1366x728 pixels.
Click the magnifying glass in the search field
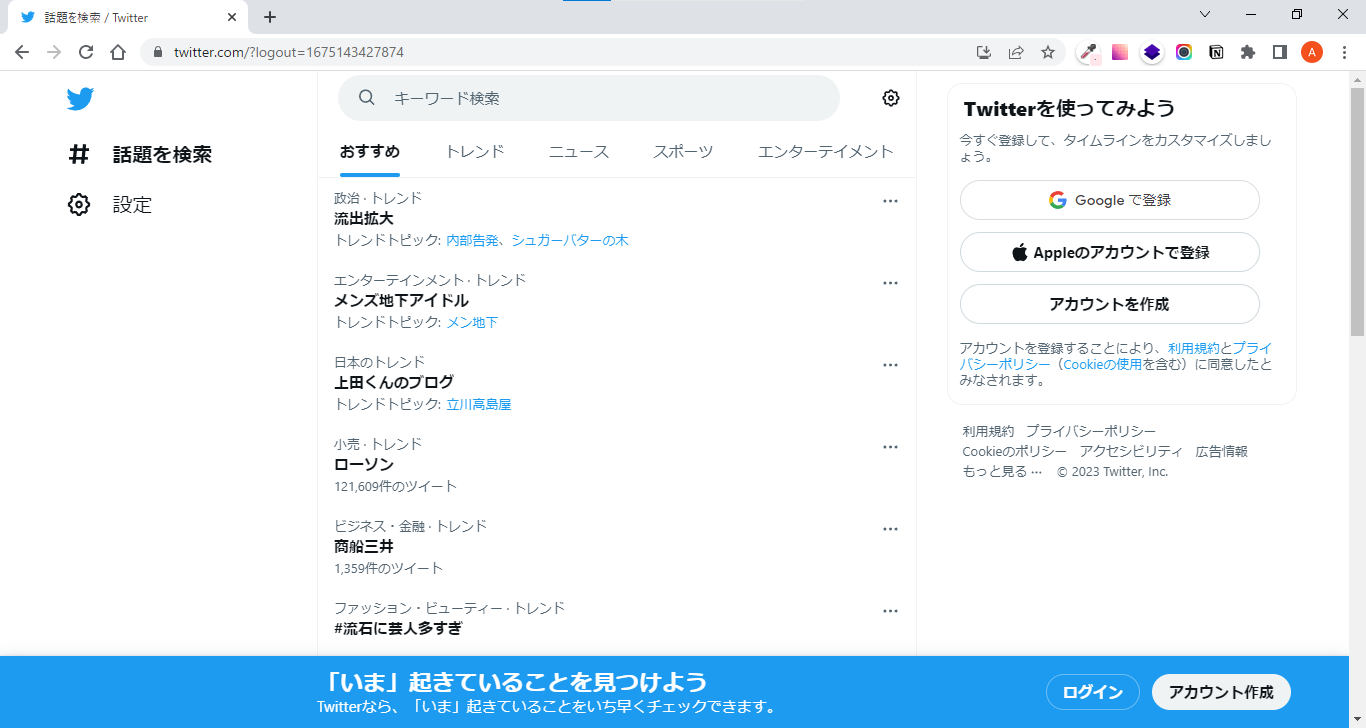[x=366, y=97]
